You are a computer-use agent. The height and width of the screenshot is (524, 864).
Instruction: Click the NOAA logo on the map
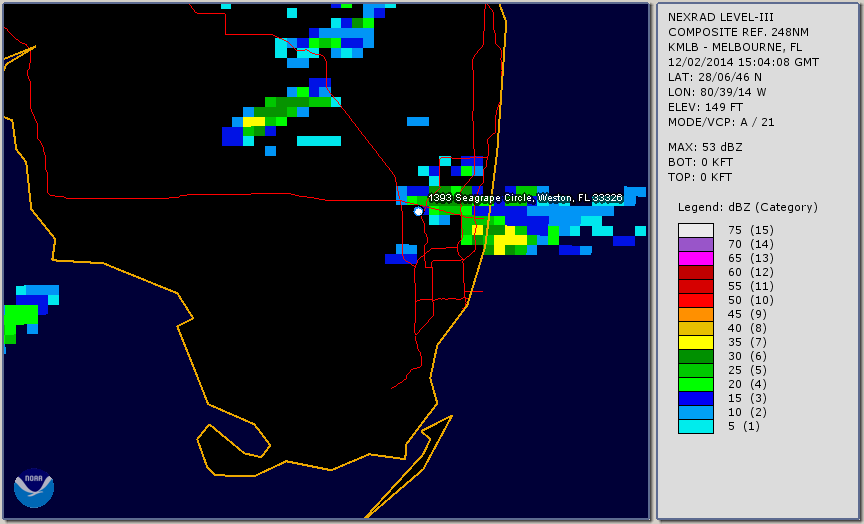pos(34,488)
